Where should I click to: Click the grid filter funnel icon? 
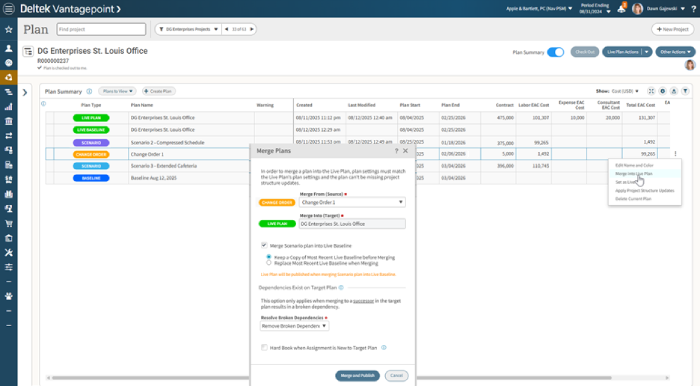(x=685, y=91)
